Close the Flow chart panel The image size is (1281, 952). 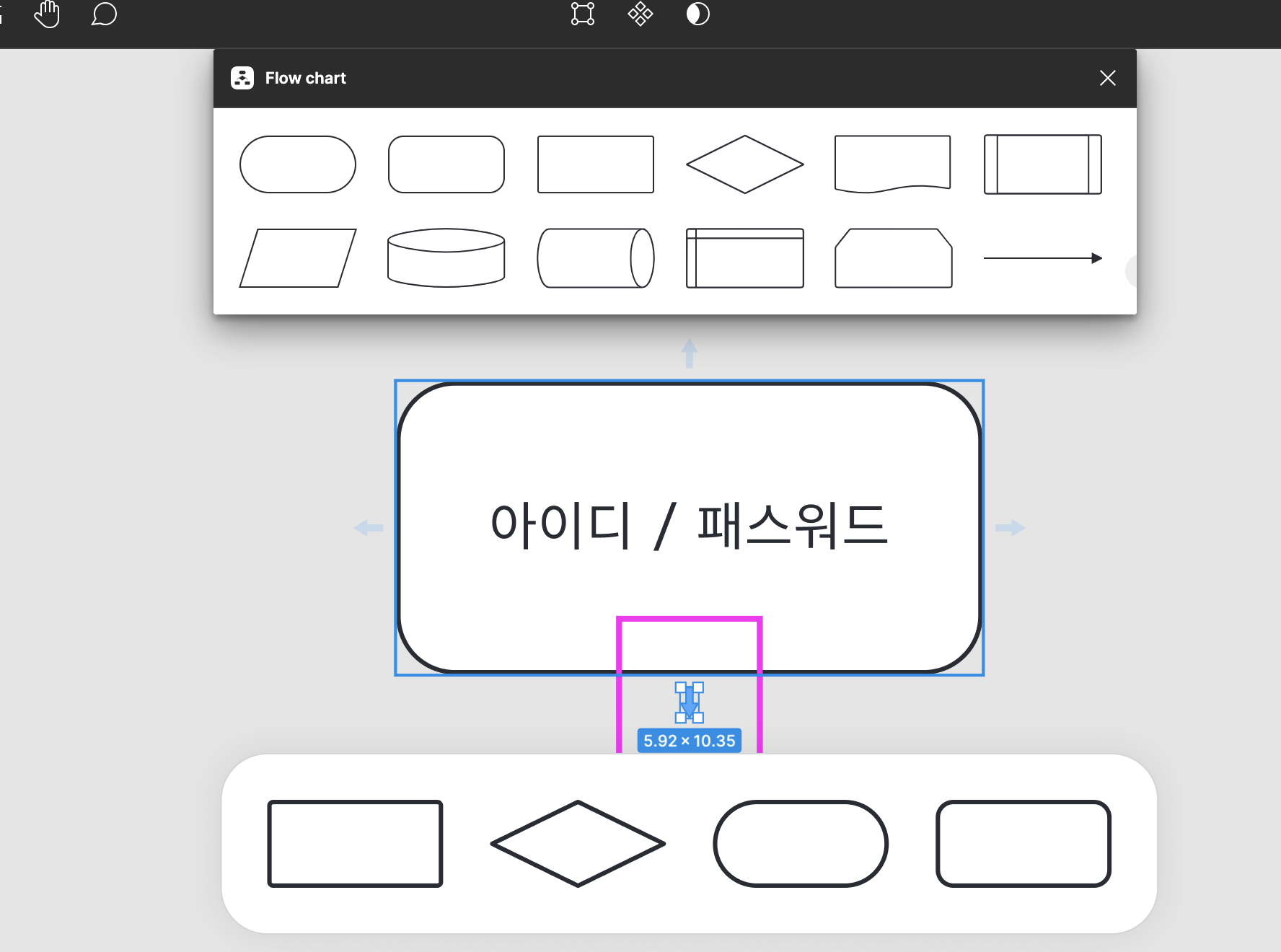(1108, 78)
